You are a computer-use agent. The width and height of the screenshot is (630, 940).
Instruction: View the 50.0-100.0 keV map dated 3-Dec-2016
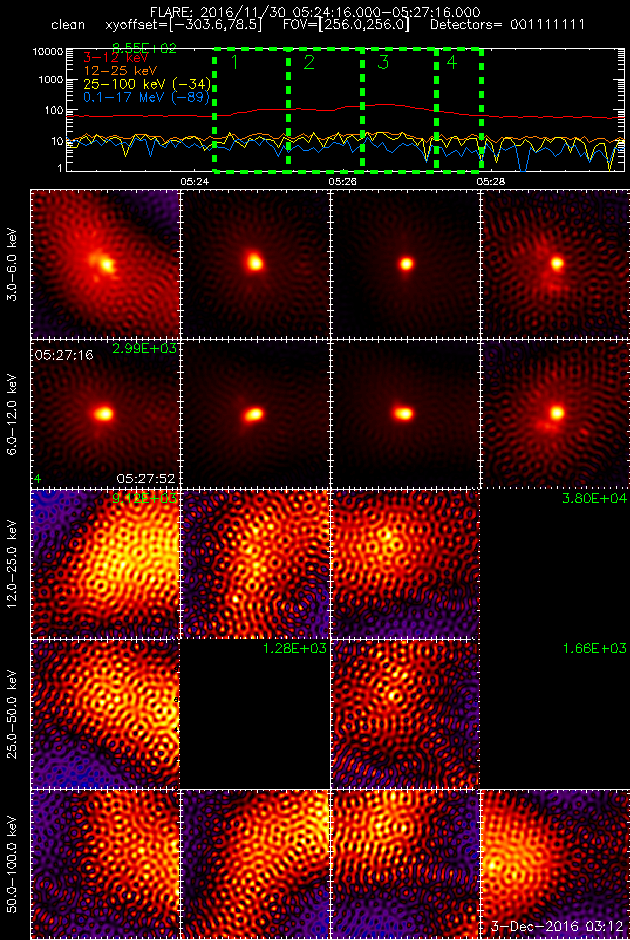click(x=556, y=864)
